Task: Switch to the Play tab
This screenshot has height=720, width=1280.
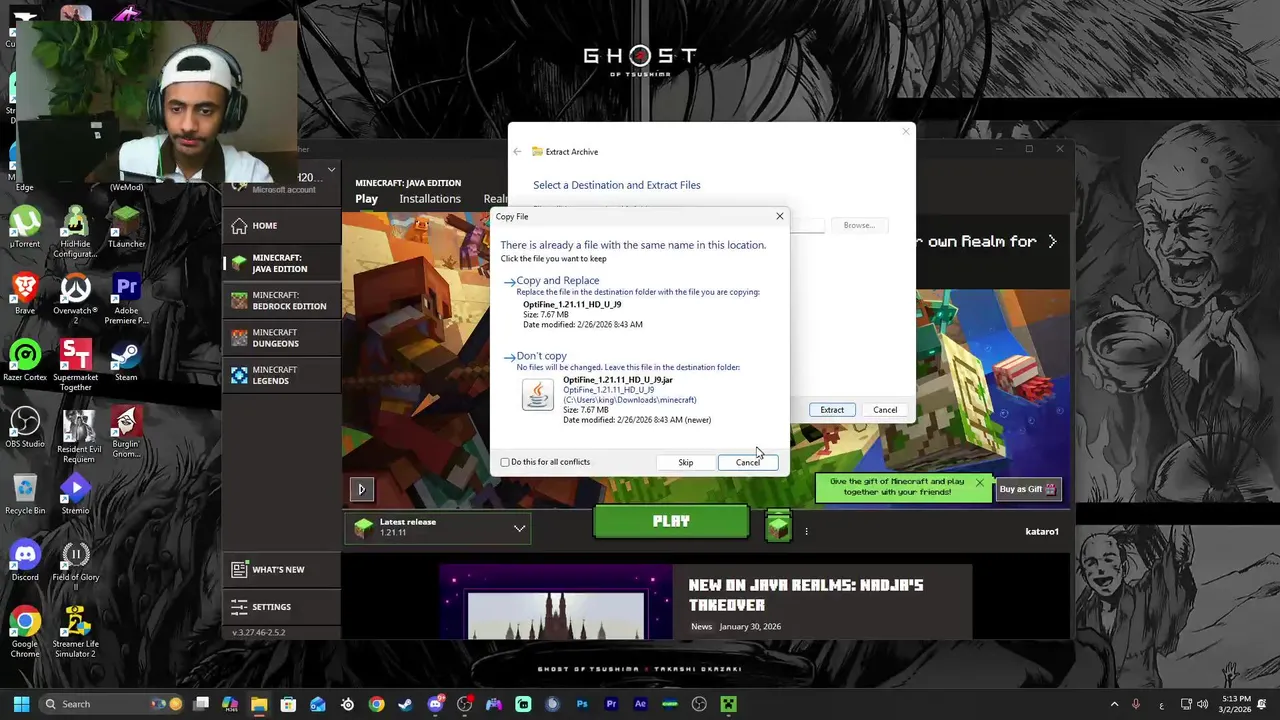Action: [367, 198]
